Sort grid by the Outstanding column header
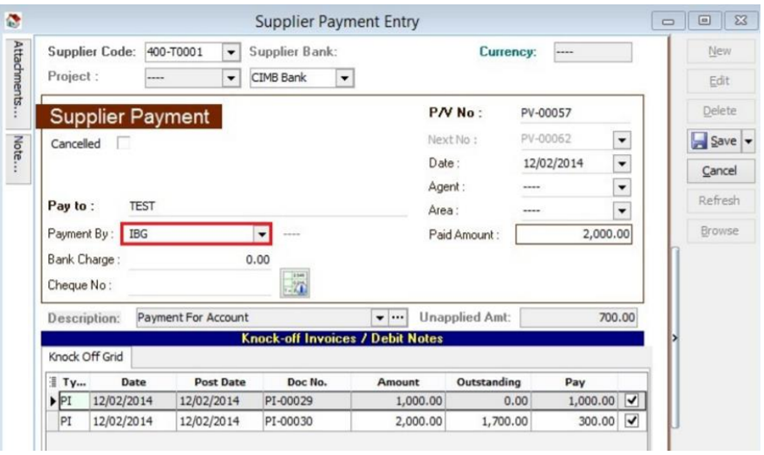 (488, 382)
